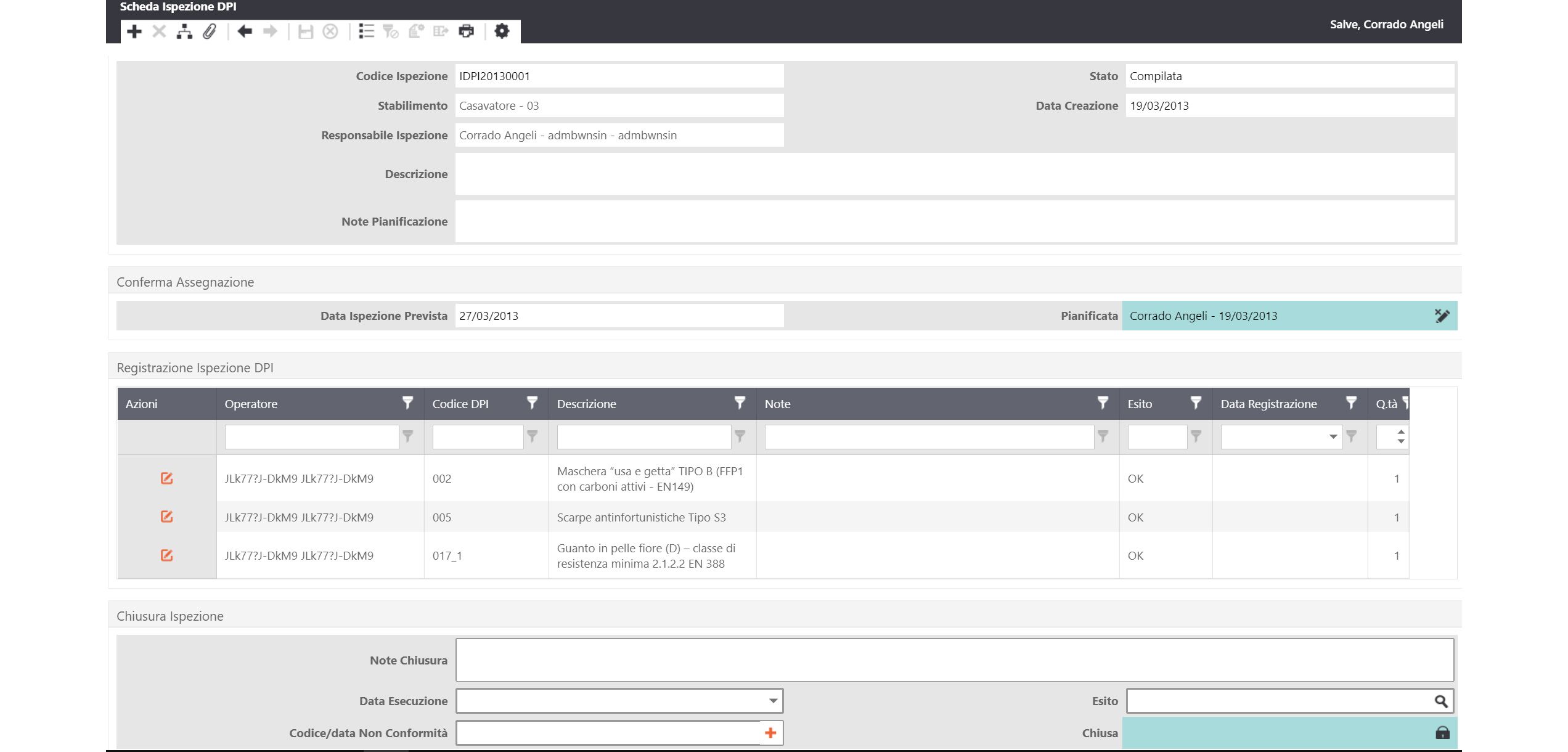The image size is (1568, 752).
Task: Click the Note Pianificazione text area
Action: (955, 221)
